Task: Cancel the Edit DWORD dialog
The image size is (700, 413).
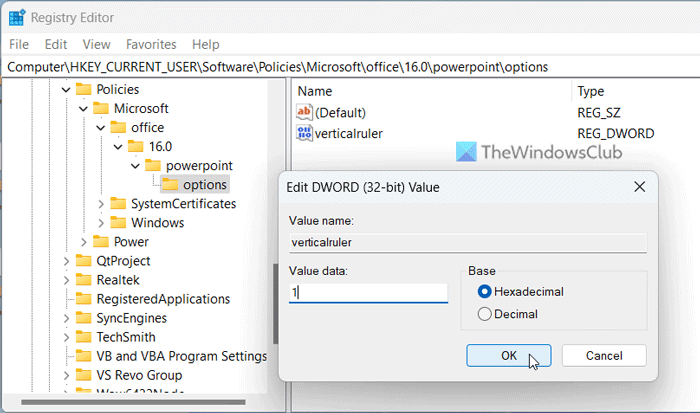Action: coord(603,355)
